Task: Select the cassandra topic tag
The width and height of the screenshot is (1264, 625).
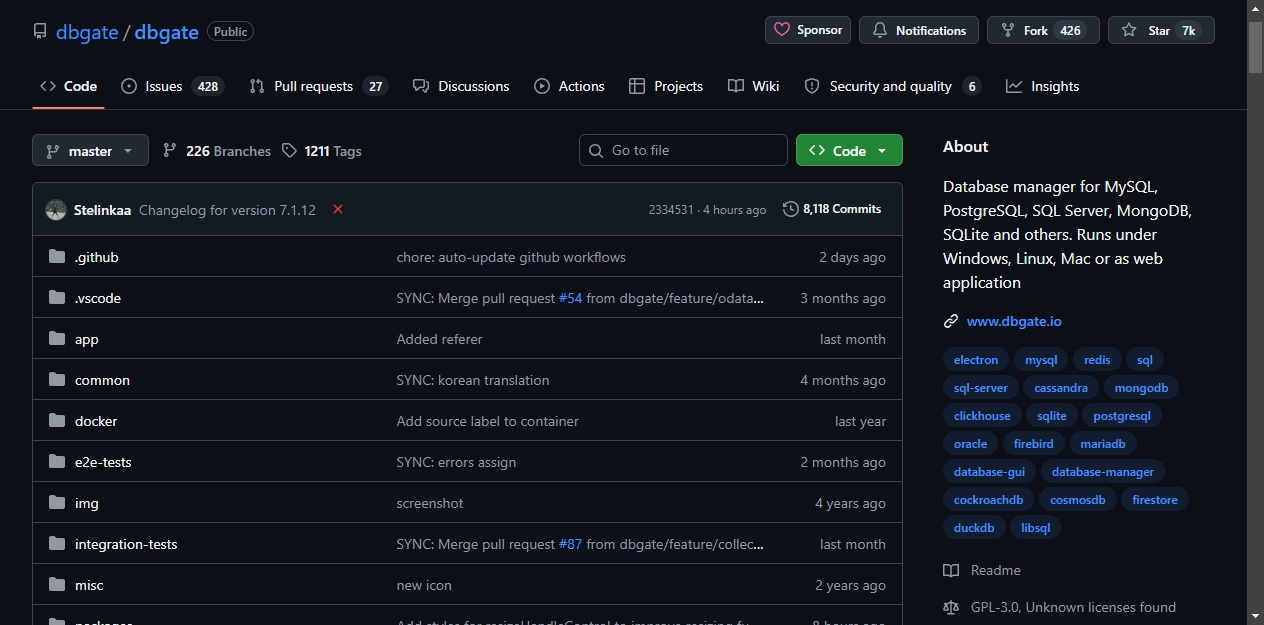Action: 1061,388
